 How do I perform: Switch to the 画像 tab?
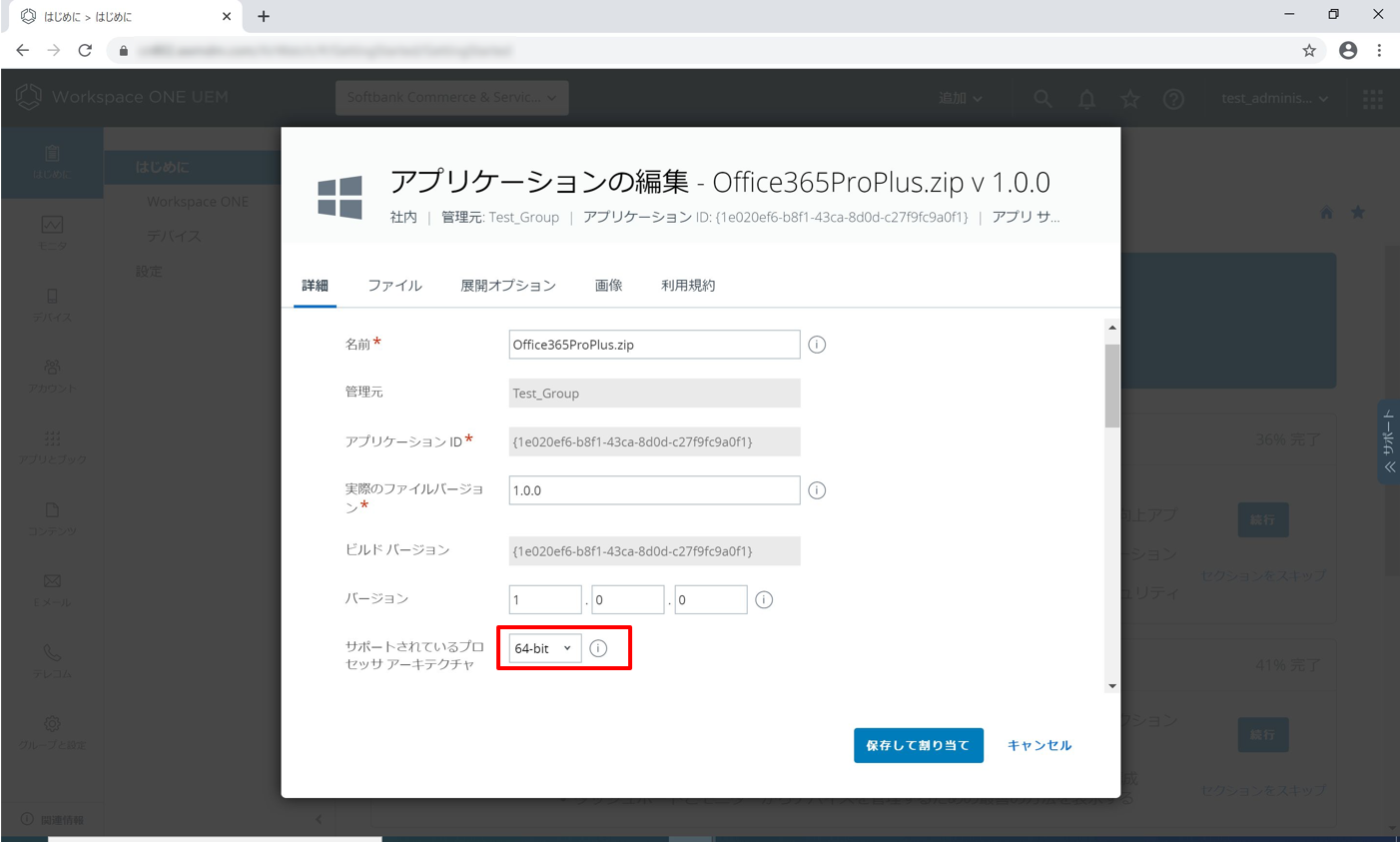(608, 286)
